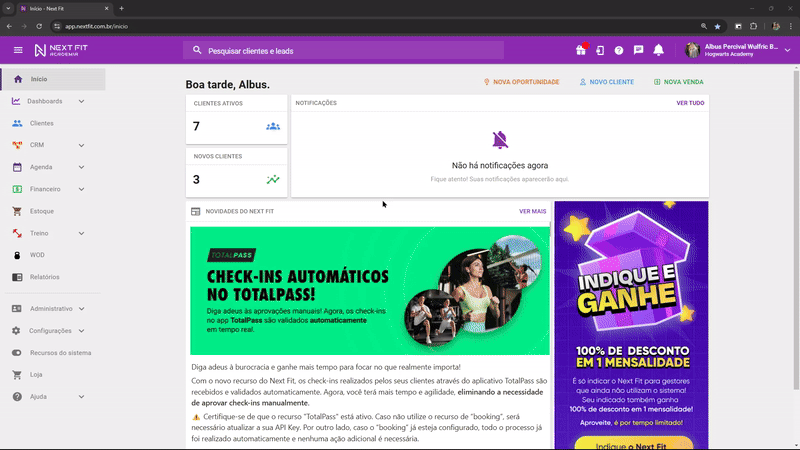Click Ver Mais in Novidades
This screenshot has width=800, height=450.
[x=532, y=211]
